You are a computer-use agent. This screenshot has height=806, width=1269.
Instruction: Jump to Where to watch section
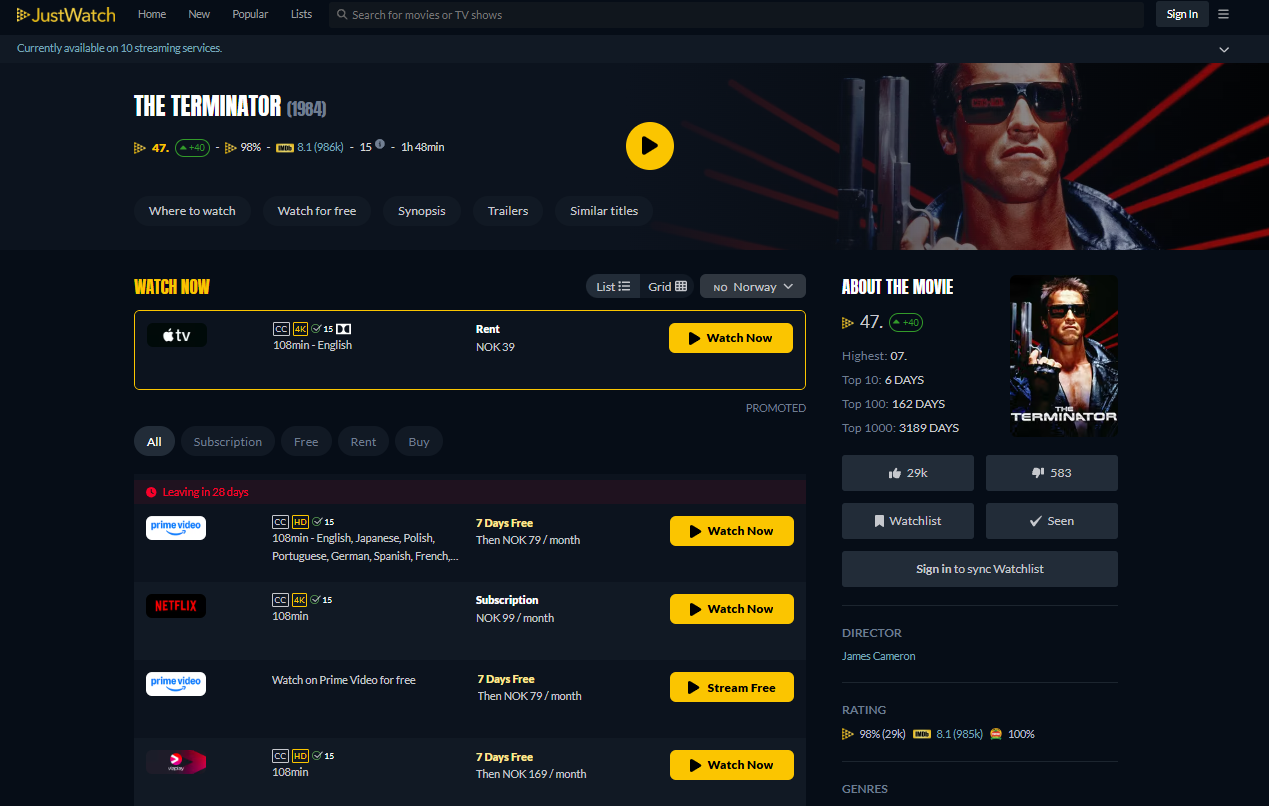tap(192, 211)
